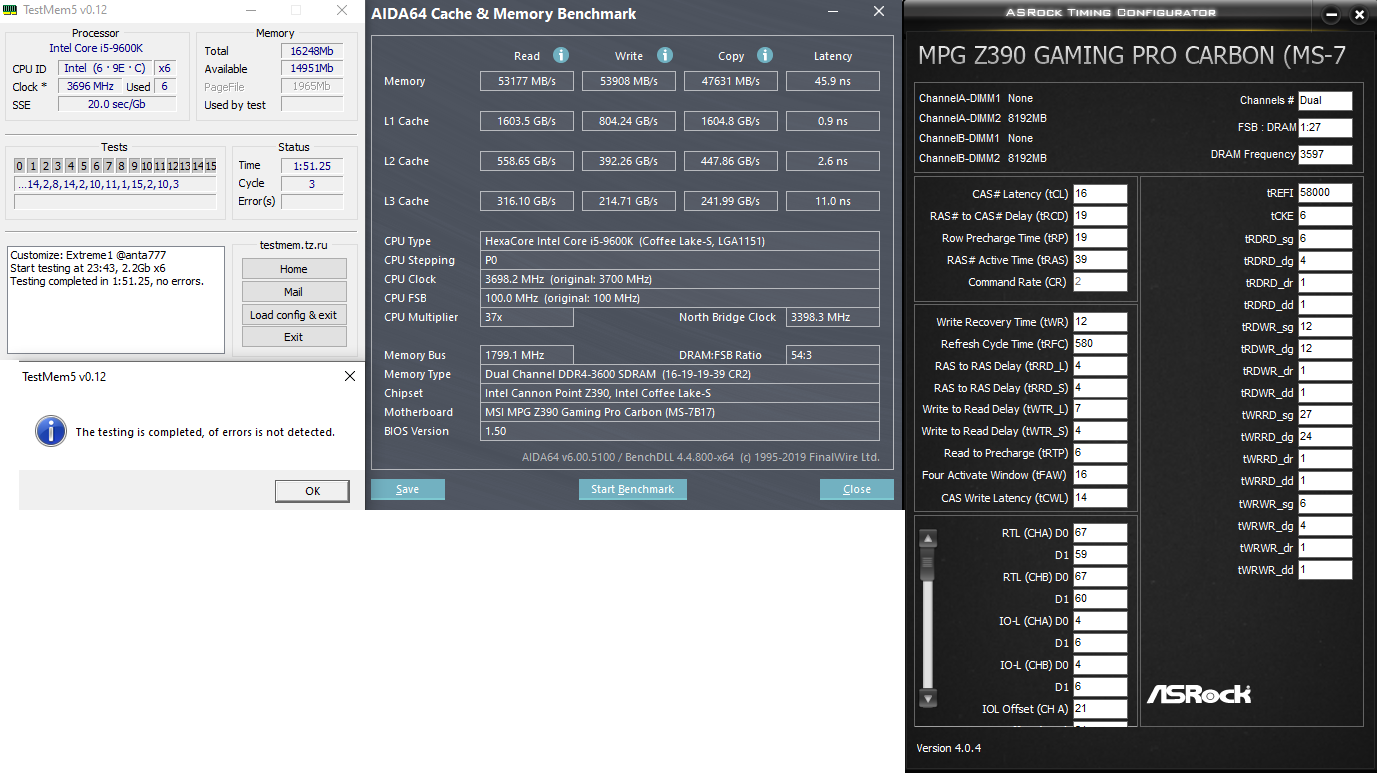
Task: Click the CPU Type field in AIDA64
Action: (x=680, y=241)
